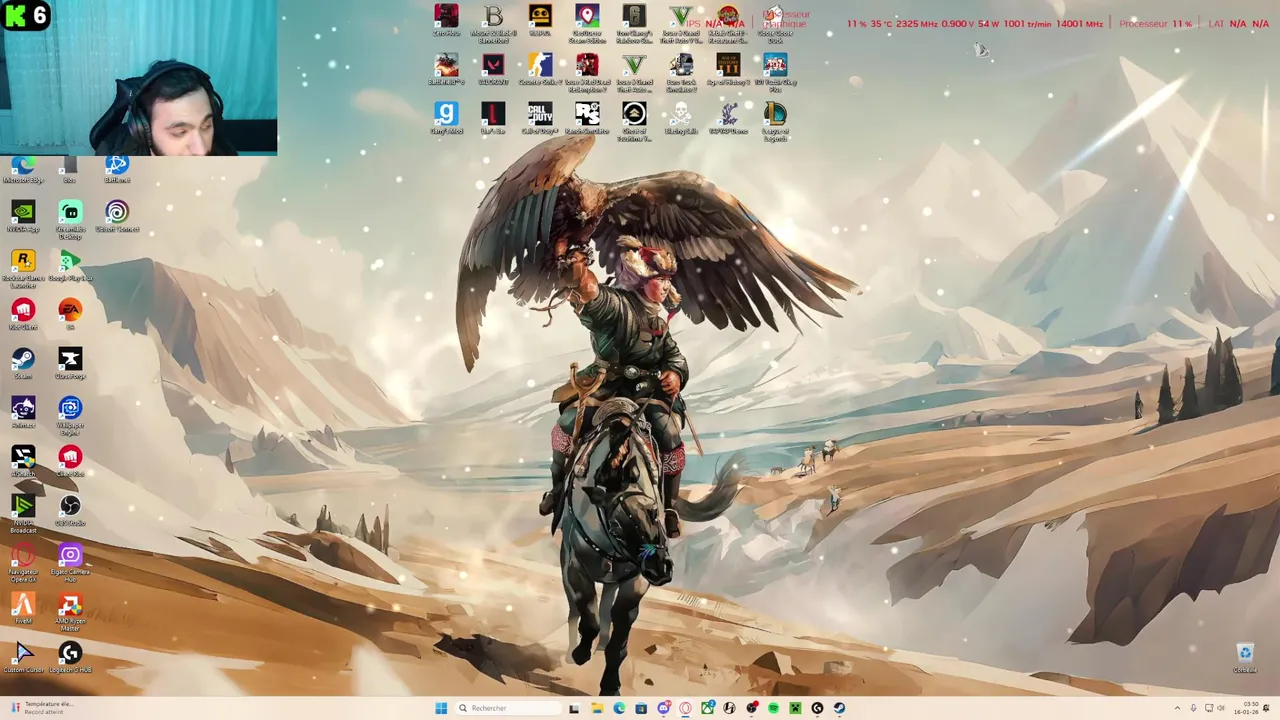
Task: Open Microsoft Edge desktop shortcut
Action: tap(23, 170)
